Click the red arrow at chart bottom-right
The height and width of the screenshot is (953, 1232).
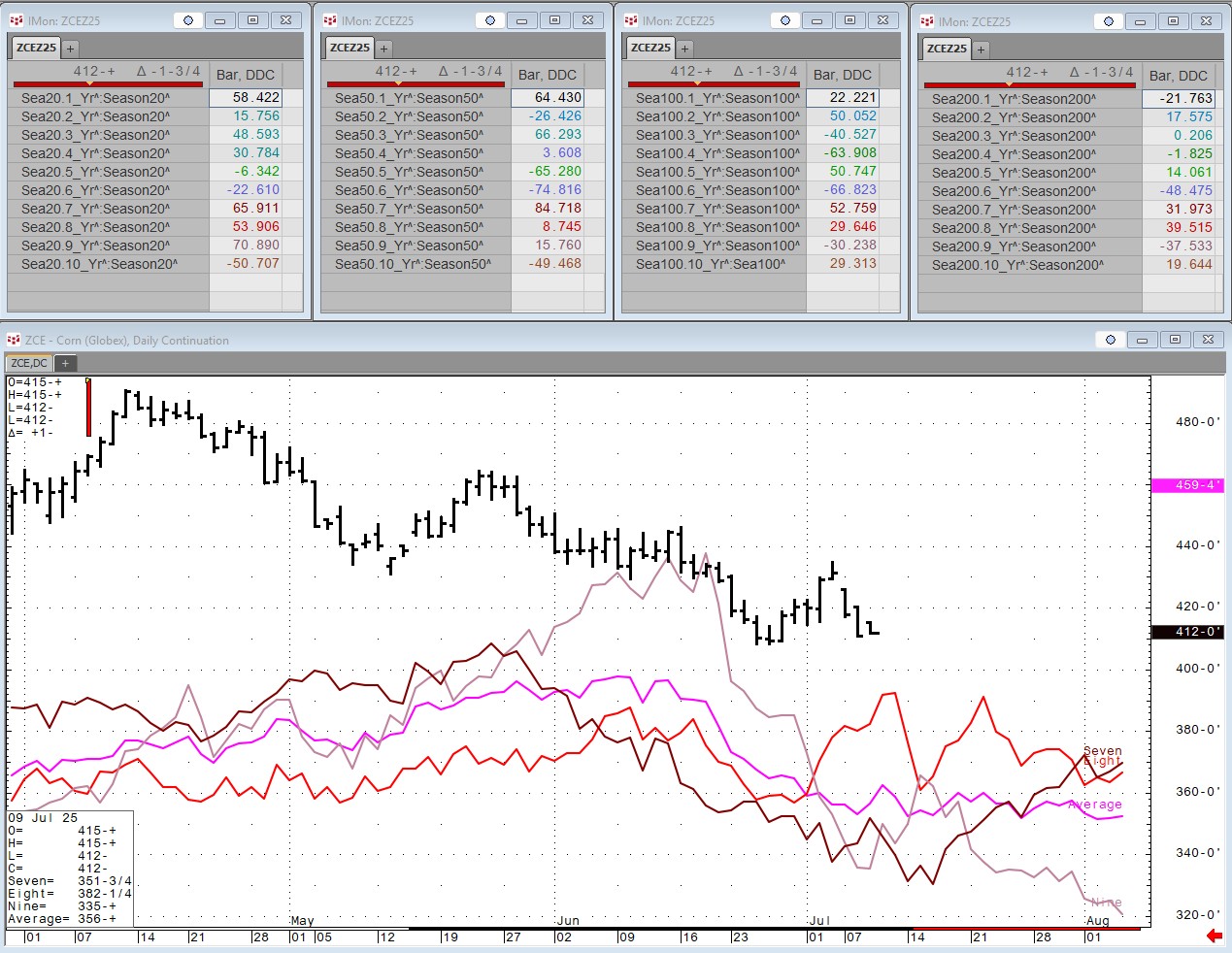pyautogui.click(x=1214, y=936)
